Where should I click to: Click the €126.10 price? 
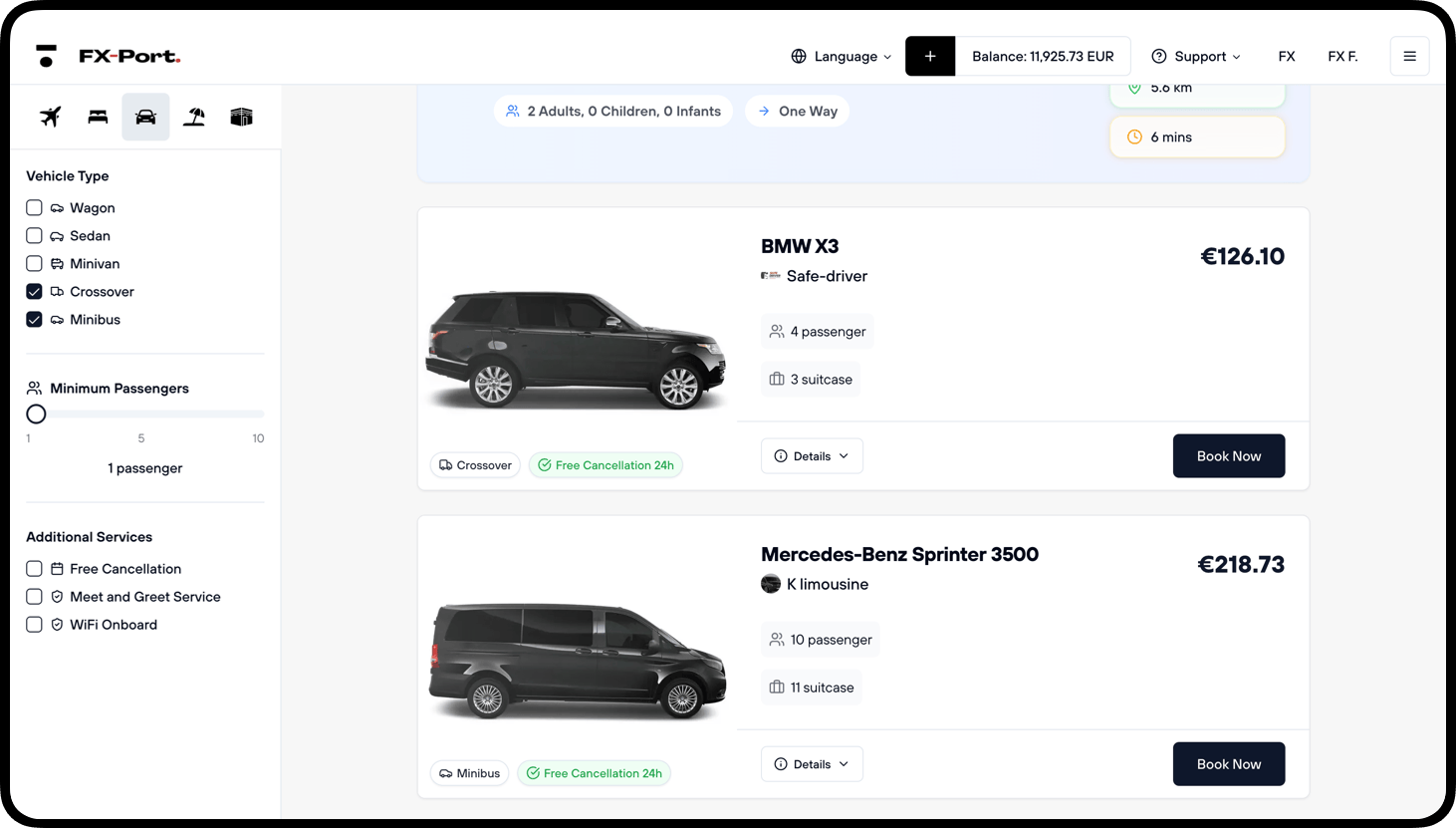coord(1242,256)
